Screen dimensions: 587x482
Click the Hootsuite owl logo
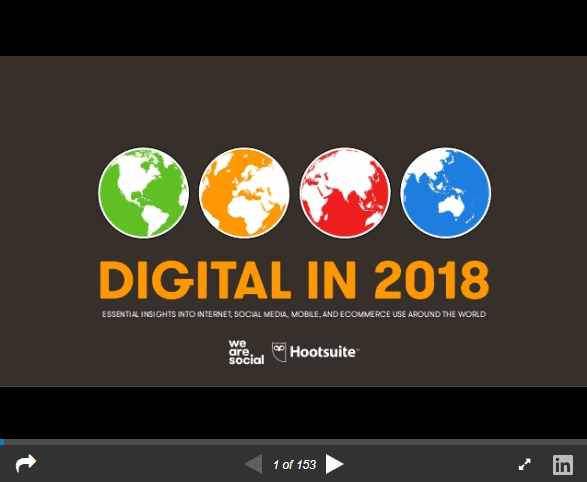click(279, 352)
